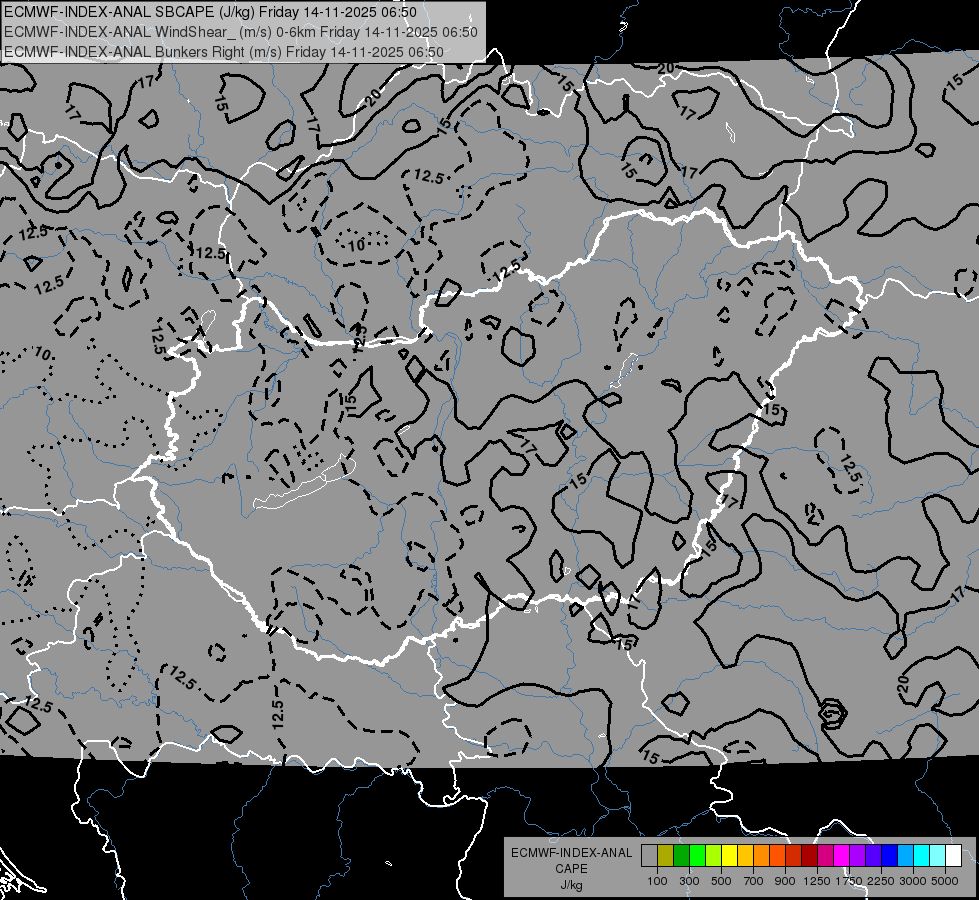Click the SBCAPE (J/kg) title line
Screen dimensions: 979x900
(x=210, y=12)
